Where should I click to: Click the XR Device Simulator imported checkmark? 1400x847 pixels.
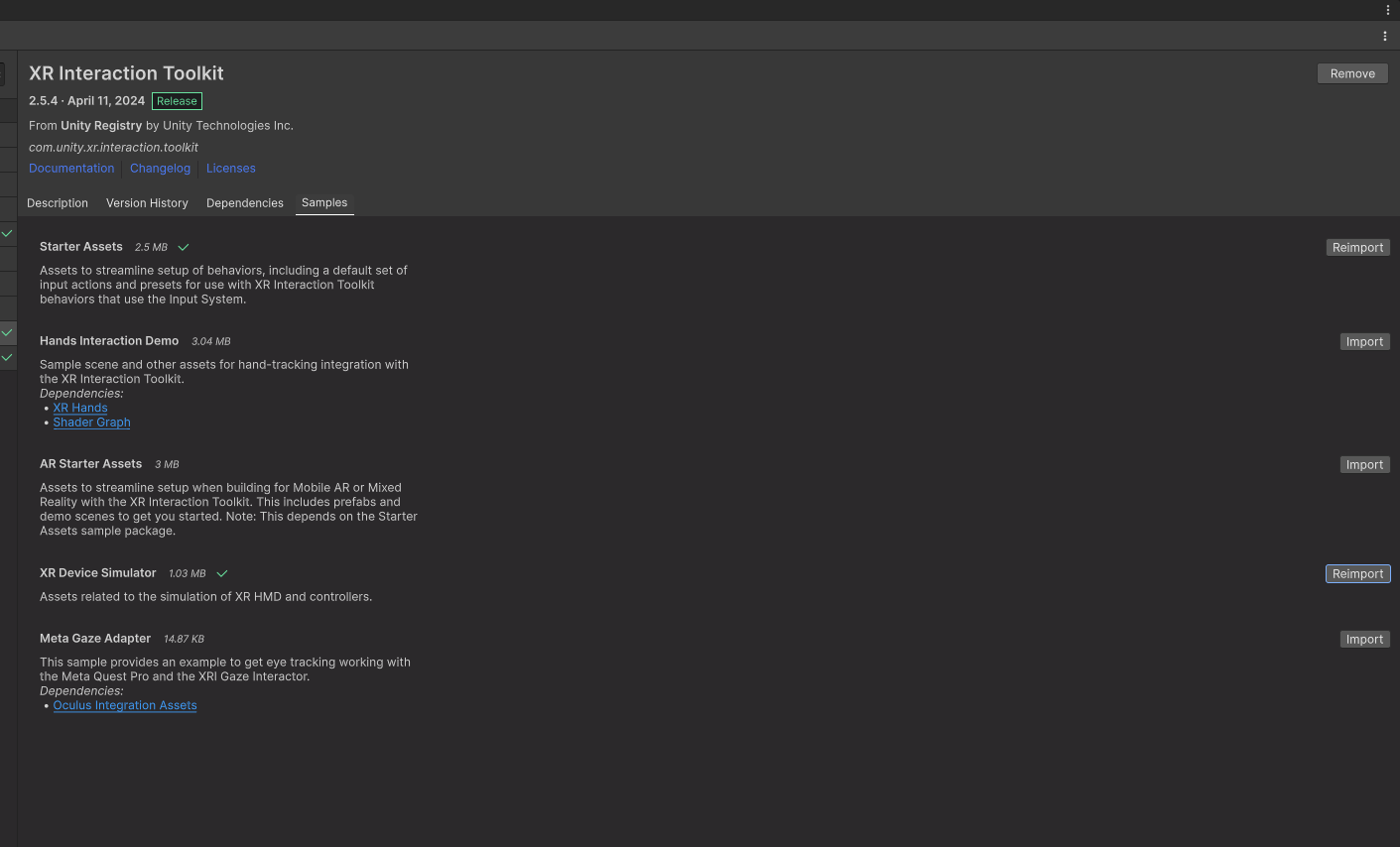coord(222,573)
